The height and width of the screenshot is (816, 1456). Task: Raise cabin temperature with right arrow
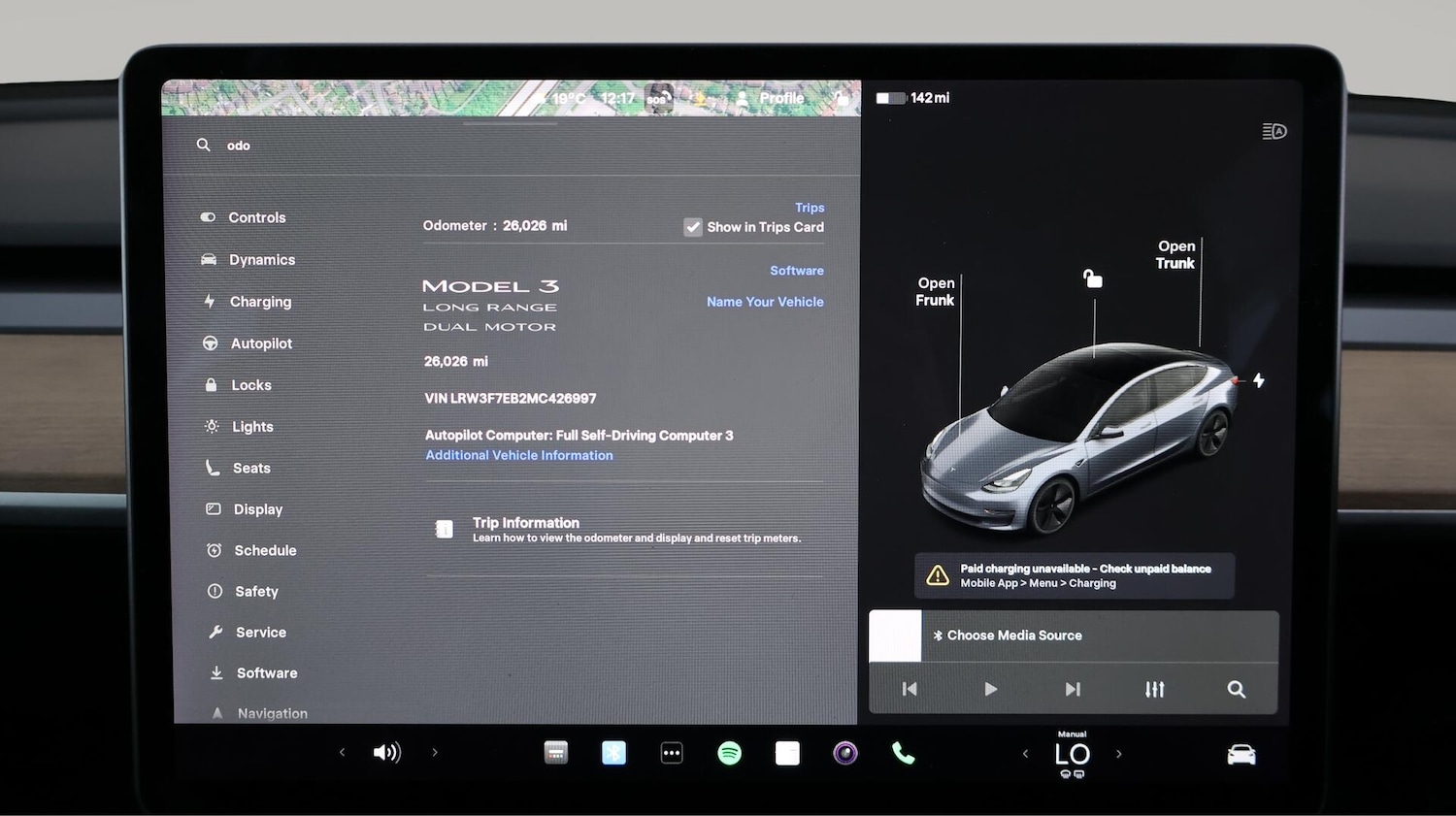[x=1119, y=754]
